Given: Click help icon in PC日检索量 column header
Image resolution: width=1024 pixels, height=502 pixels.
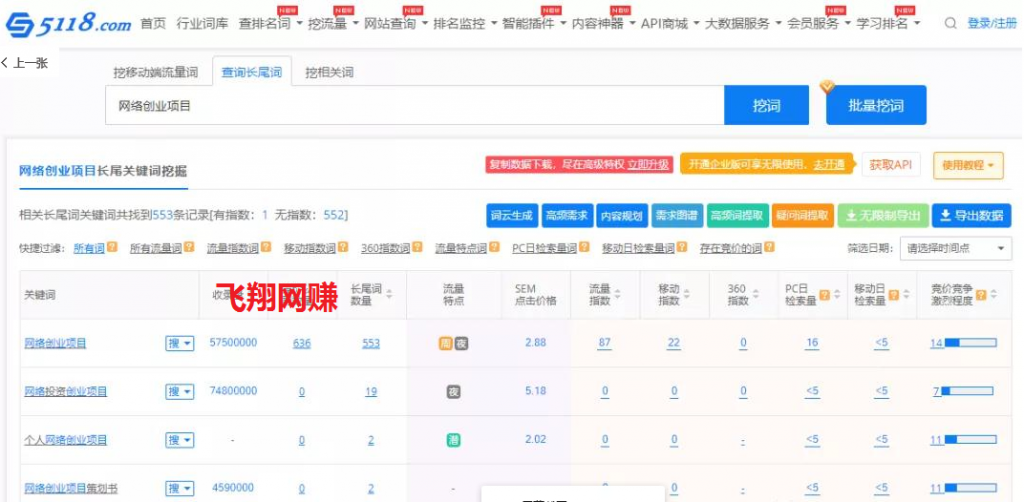Looking at the screenshot, I should pos(824,294).
